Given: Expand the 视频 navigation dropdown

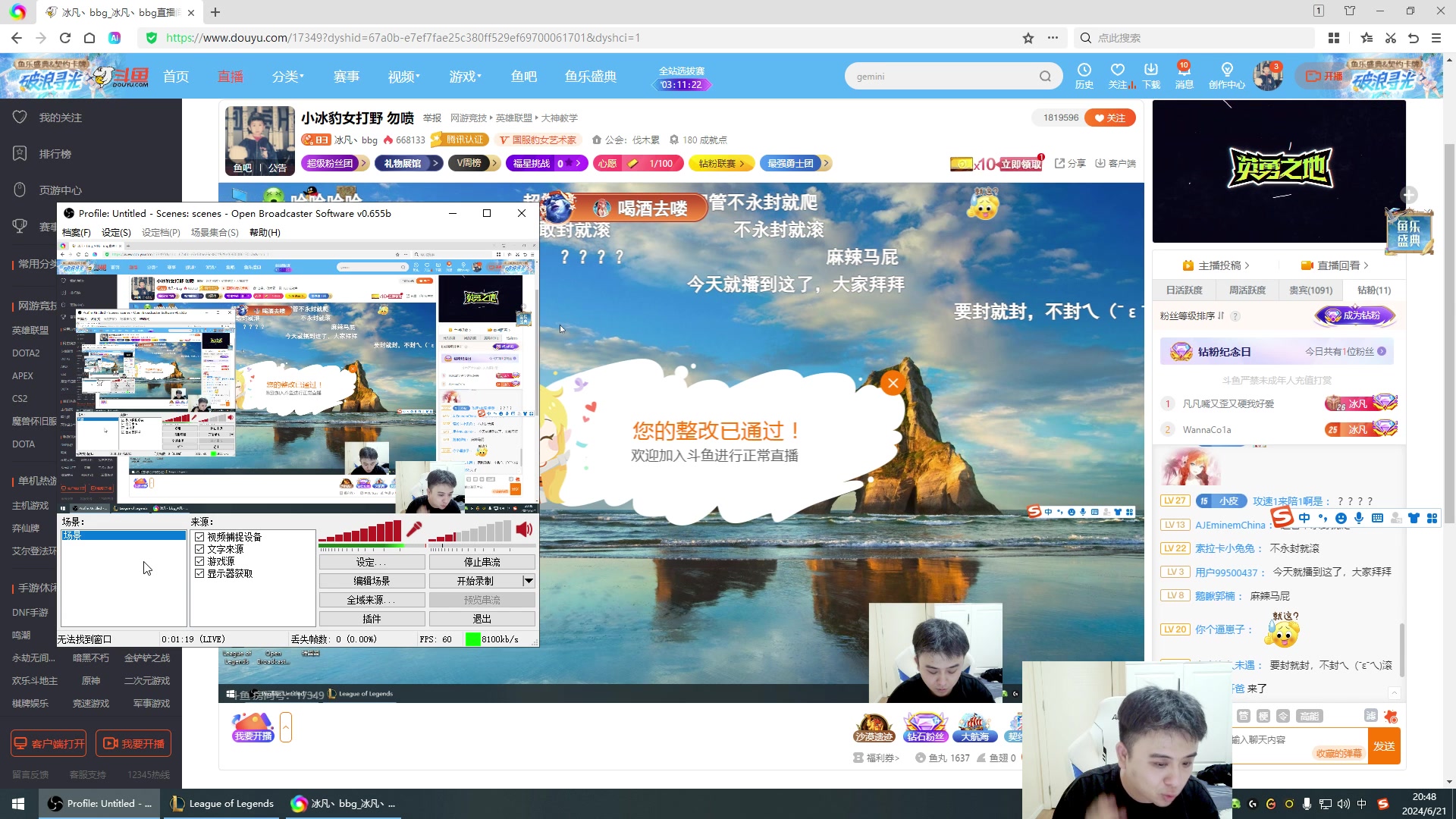Looking at the screenshot, I should pos(404,77).
